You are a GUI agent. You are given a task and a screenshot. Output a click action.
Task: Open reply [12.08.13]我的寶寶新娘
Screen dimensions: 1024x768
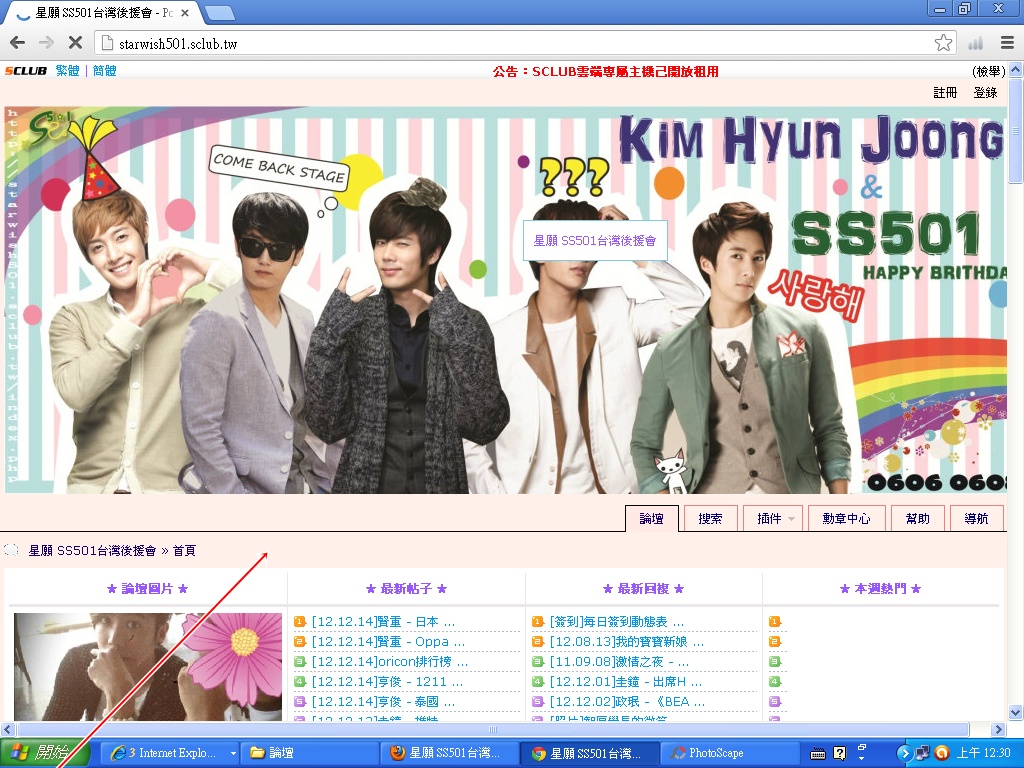pos(626,642)
